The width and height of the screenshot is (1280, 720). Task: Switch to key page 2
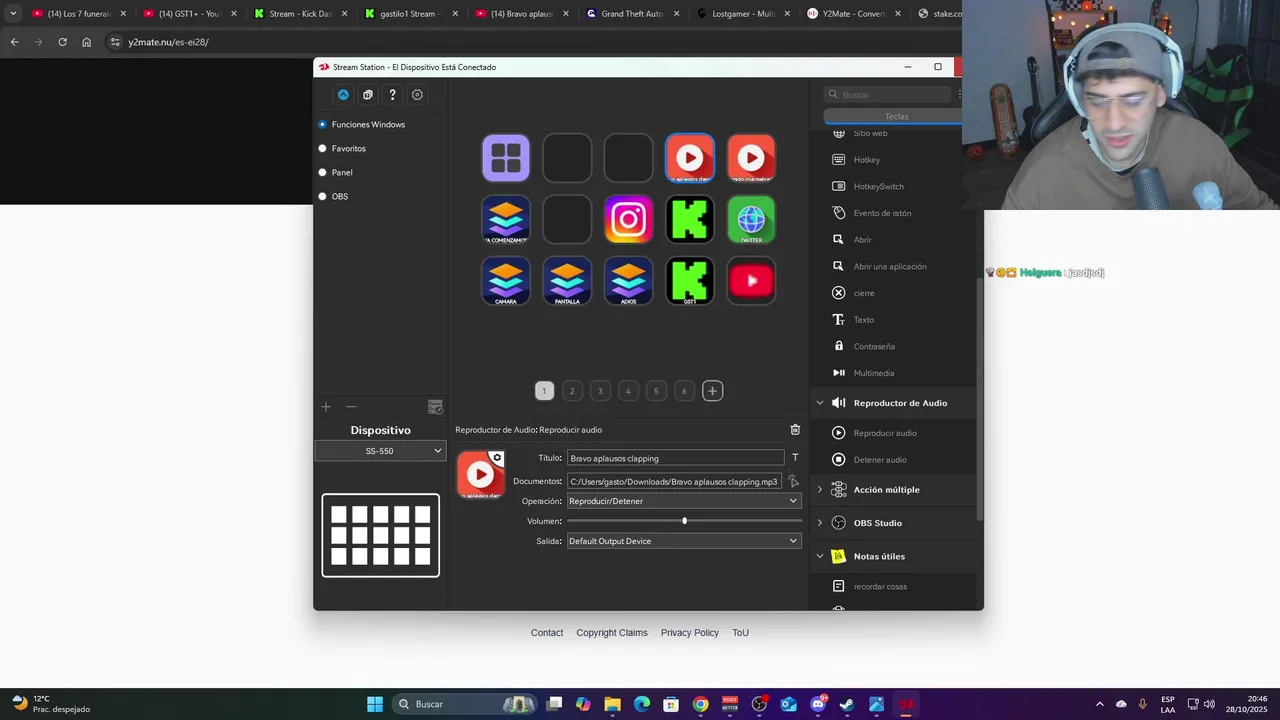[x=572, y=391]
